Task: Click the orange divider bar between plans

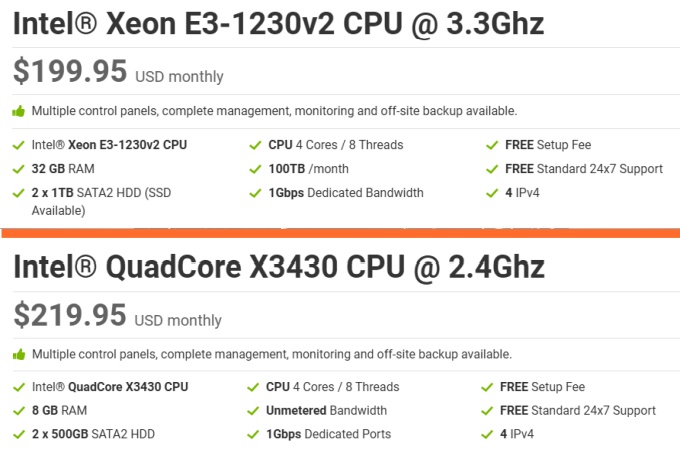Action: [x=340, y=233]
